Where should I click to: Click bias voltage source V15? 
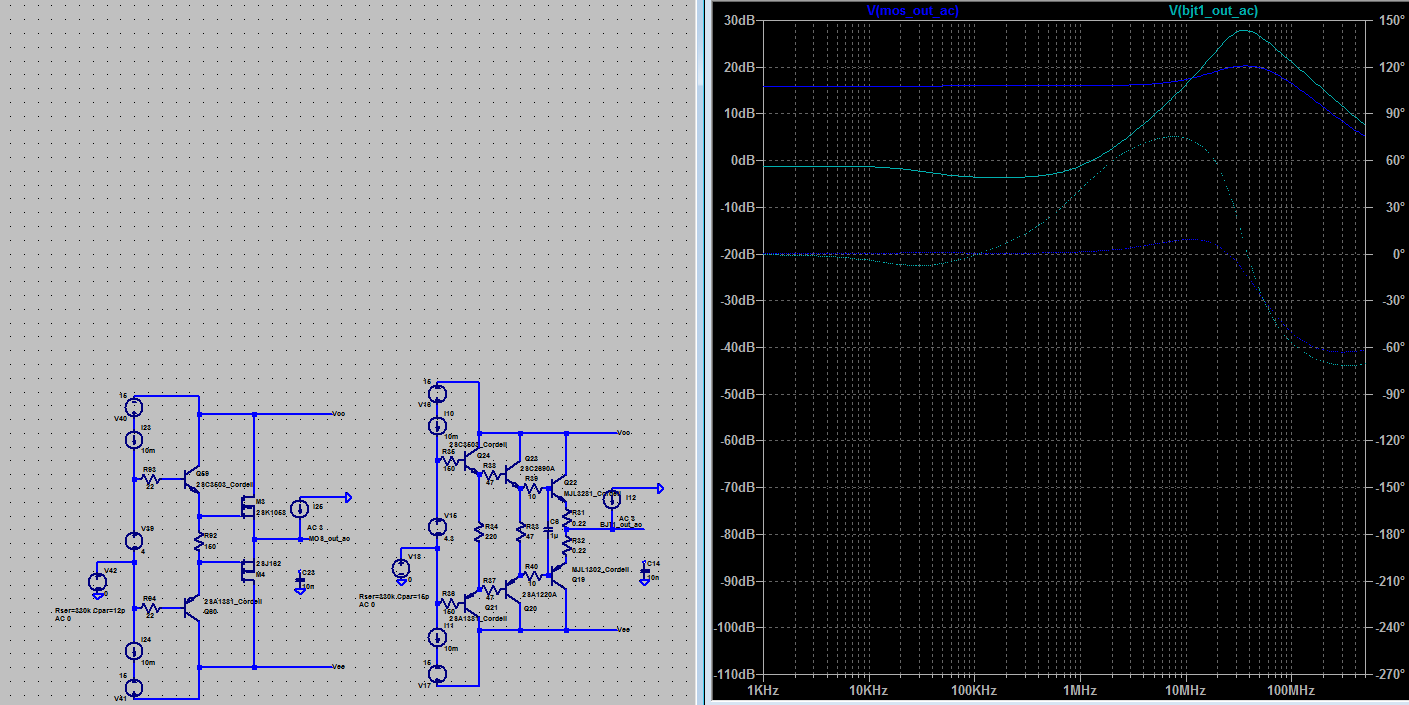coord(438,527)
